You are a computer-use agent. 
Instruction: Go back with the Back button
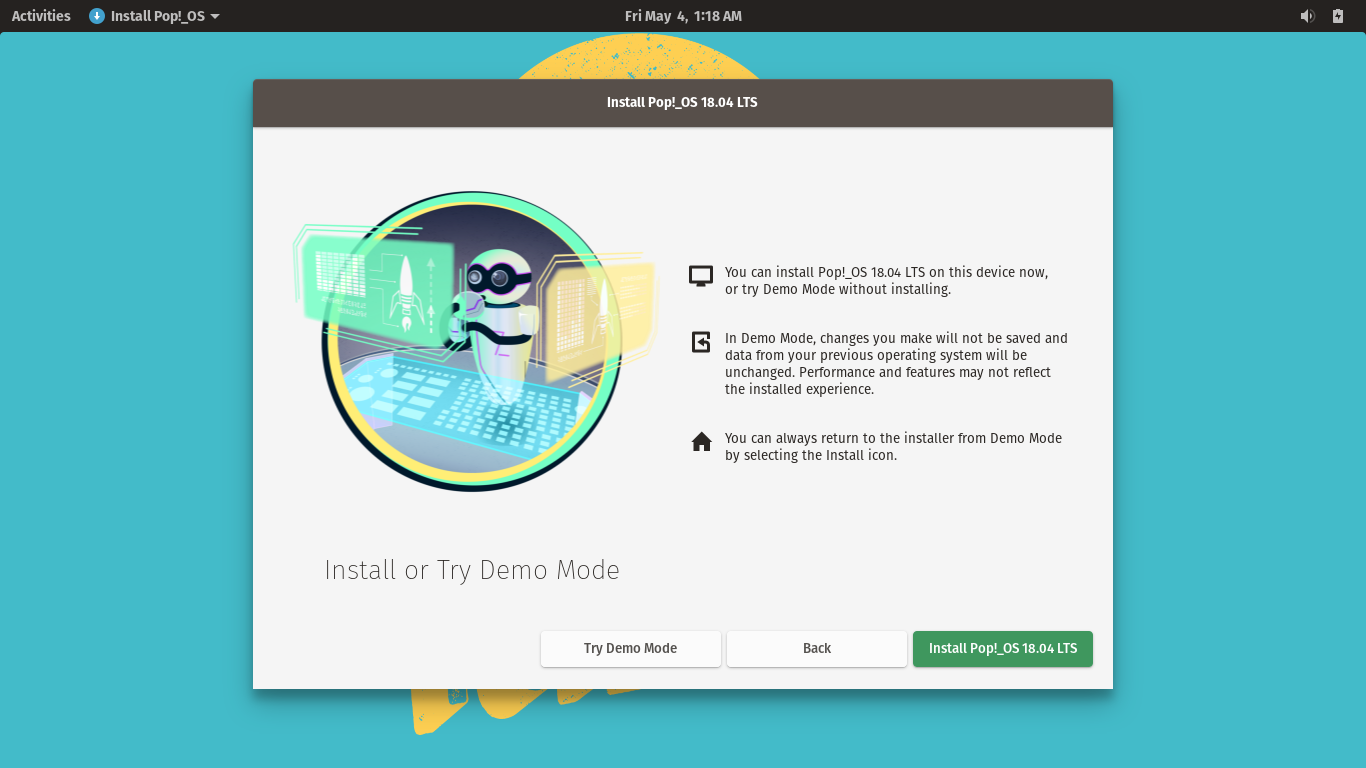click(817, 649)
